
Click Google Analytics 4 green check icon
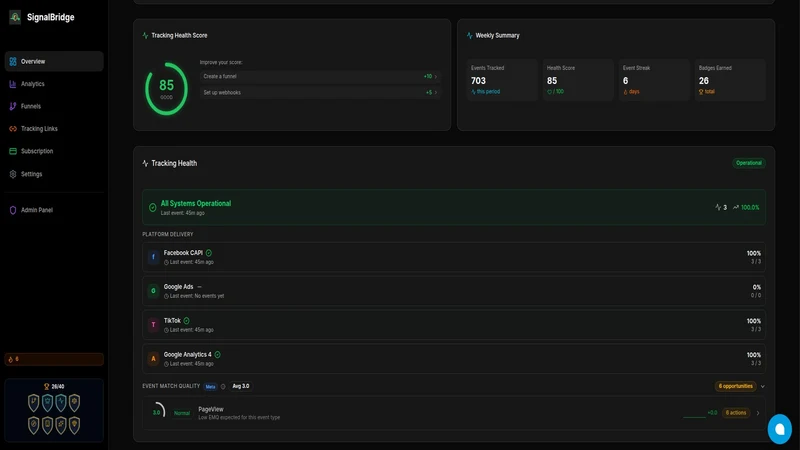(x=217, y=355)
